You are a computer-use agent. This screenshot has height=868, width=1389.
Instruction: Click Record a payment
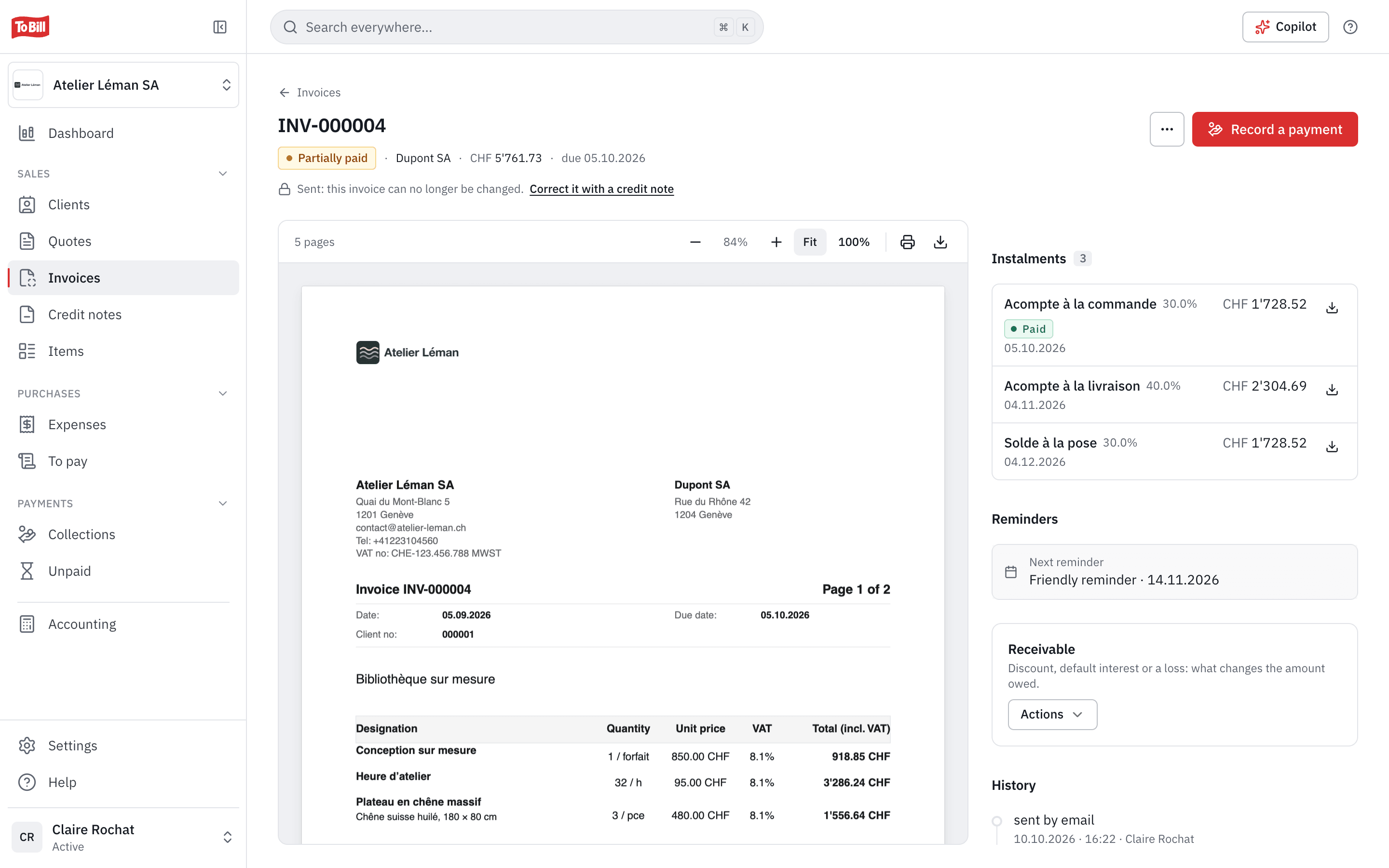(x=1274, y=129)
